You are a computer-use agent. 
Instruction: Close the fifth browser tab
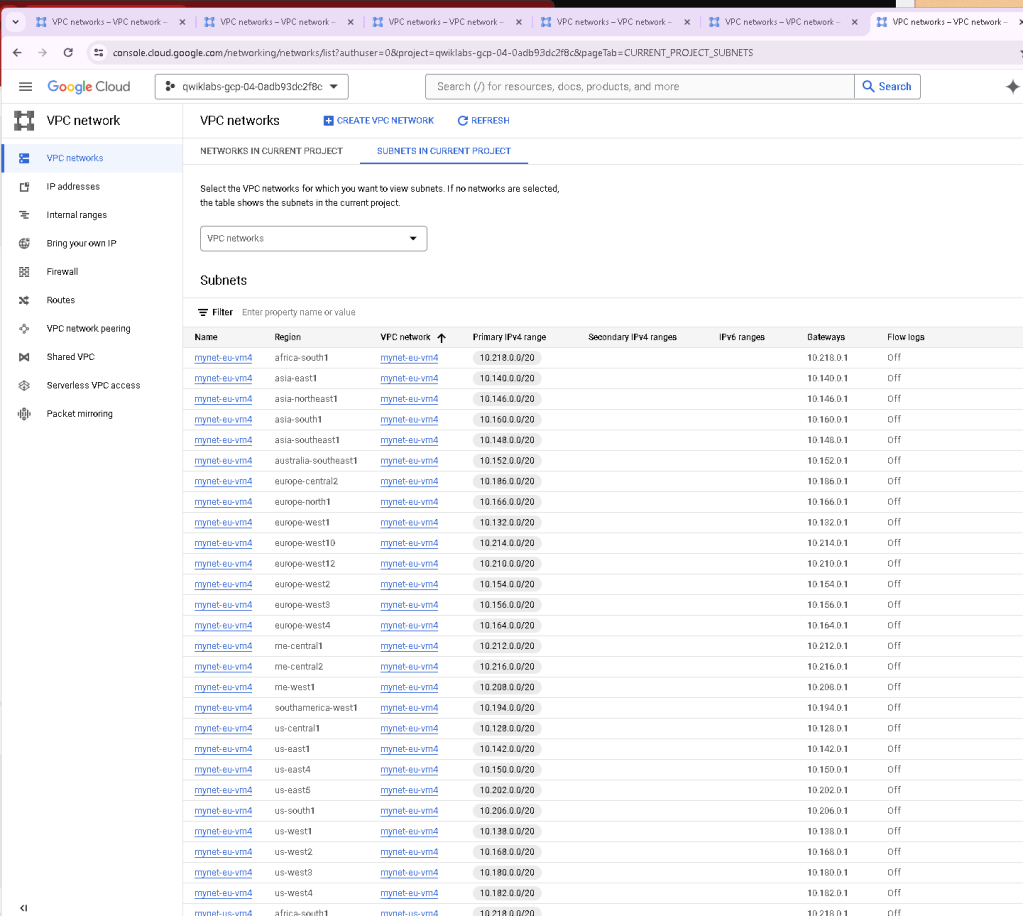click(855, 22)
